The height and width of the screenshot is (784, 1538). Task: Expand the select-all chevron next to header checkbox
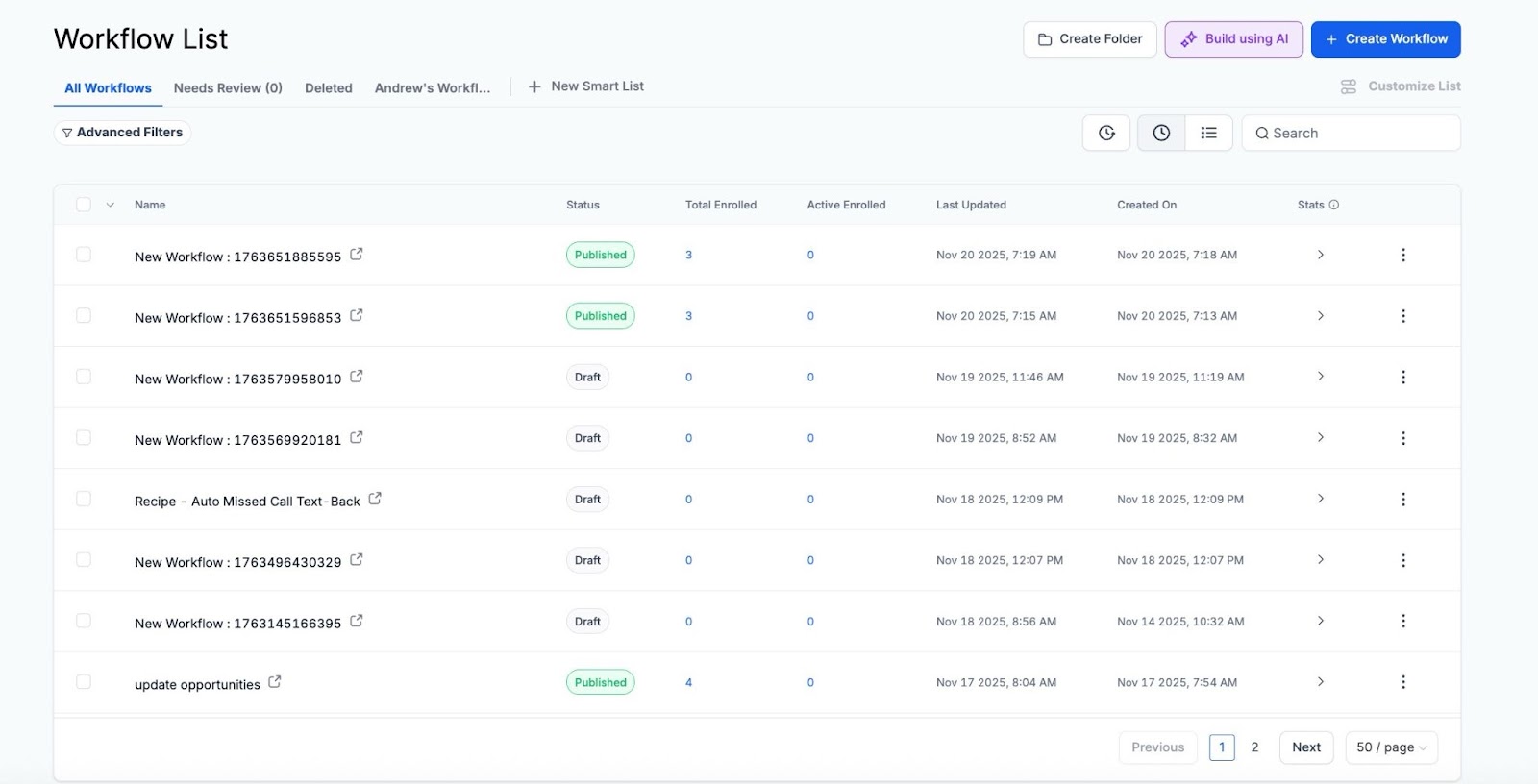(111, 205)
